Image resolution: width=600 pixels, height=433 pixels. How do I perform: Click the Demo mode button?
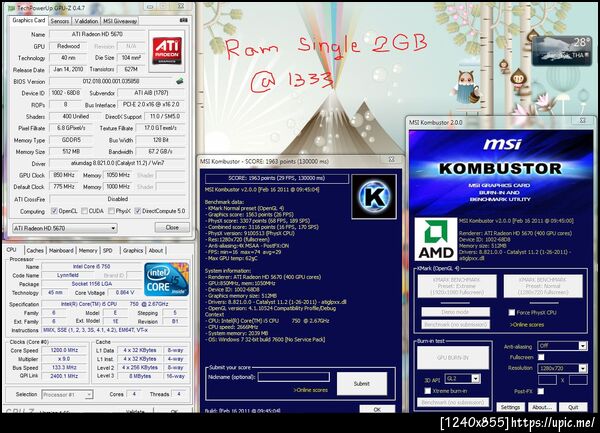click(455, 312)
